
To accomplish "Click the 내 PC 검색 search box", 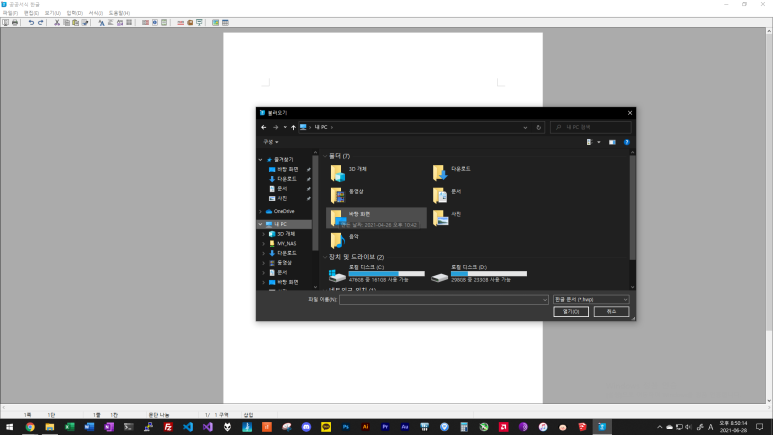I will (591, 127).
